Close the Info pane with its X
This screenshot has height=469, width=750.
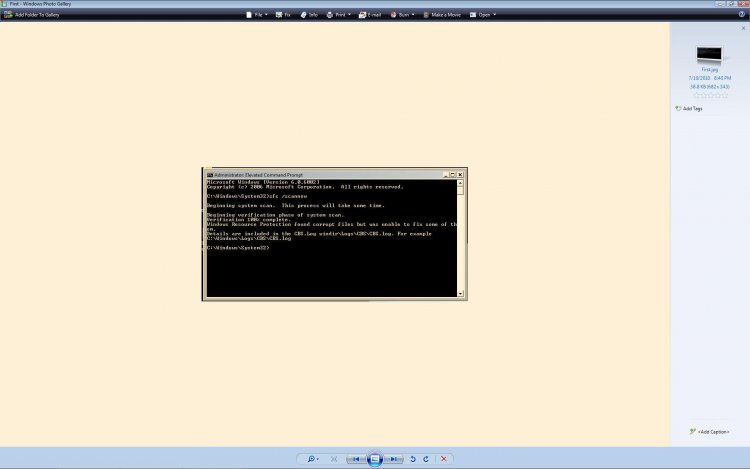point(743,28)
